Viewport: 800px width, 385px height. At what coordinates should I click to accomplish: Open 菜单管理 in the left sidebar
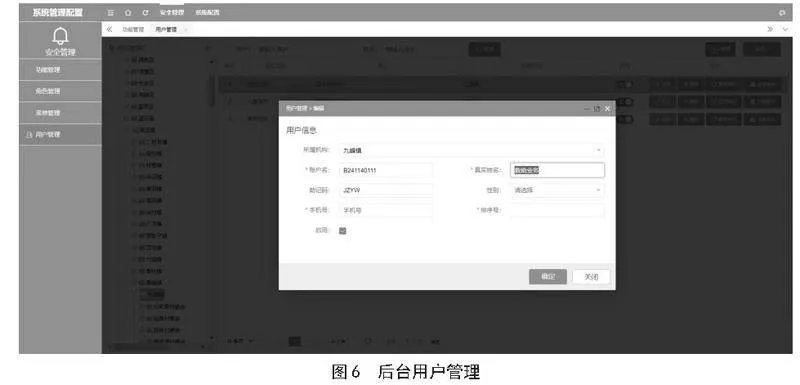click(x=61, y=113)
